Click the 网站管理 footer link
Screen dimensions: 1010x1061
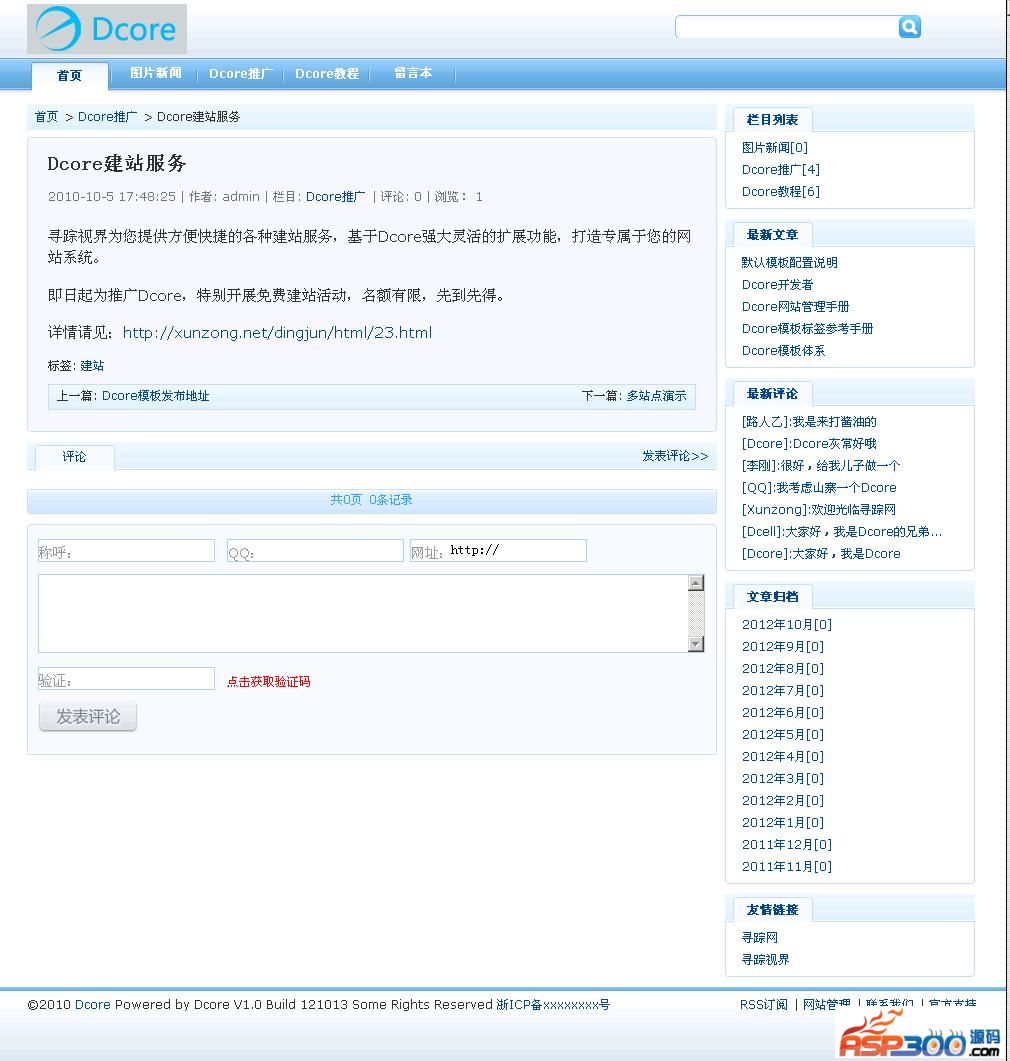[827, 1005]
